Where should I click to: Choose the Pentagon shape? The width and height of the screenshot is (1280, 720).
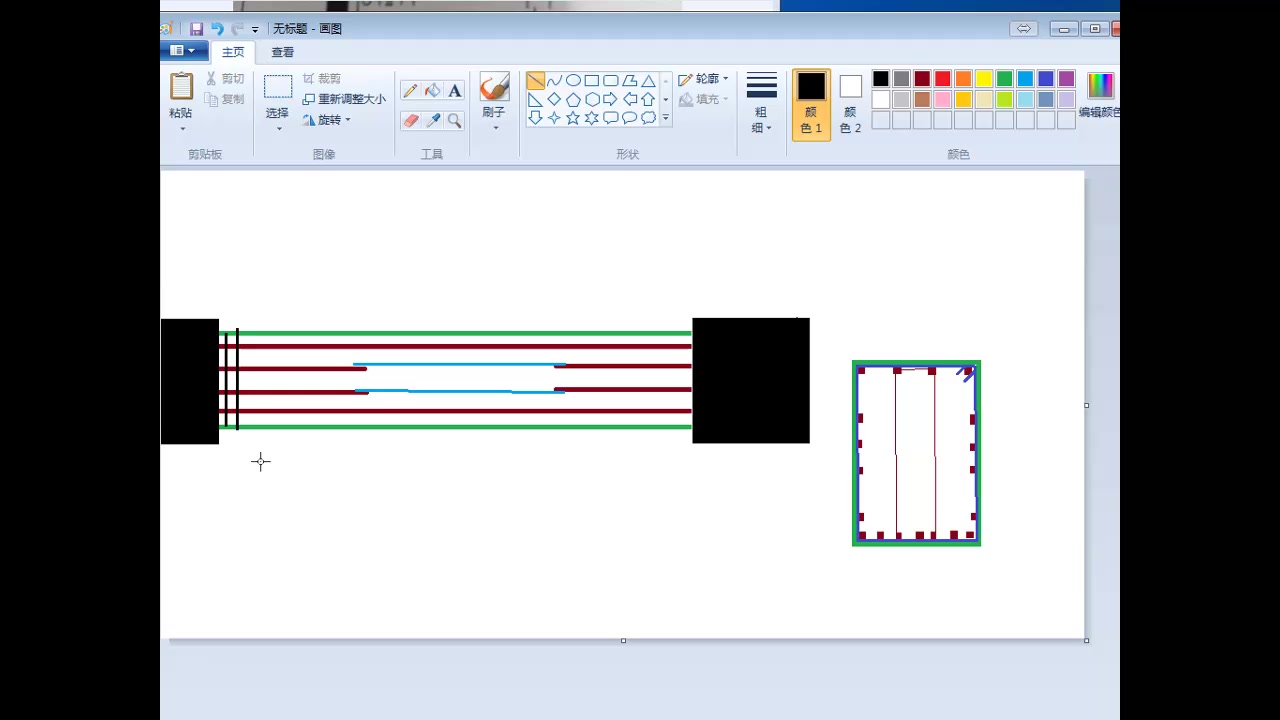(x=573, y=99)
